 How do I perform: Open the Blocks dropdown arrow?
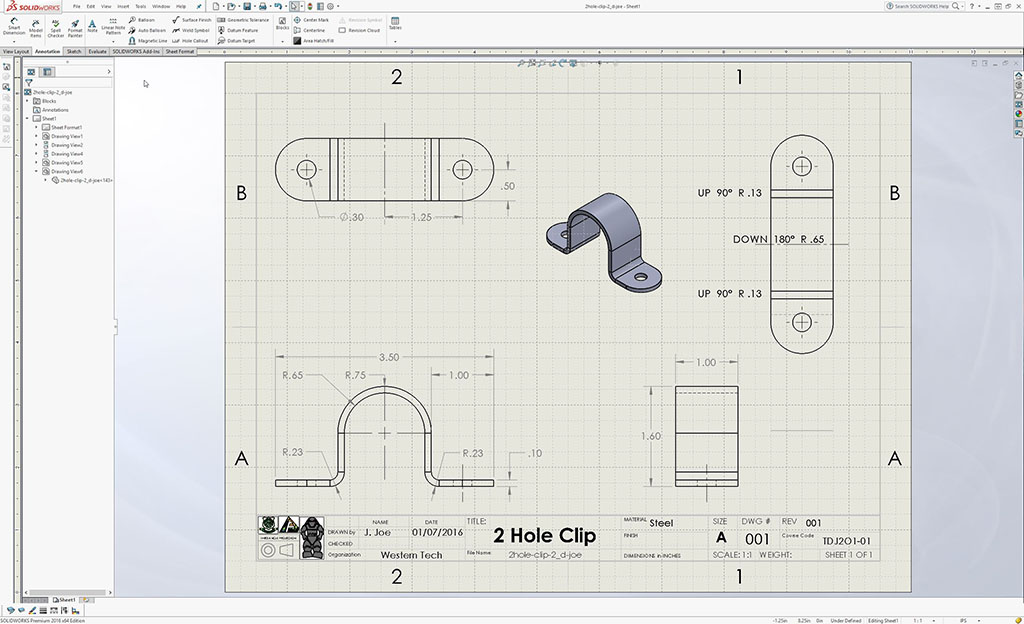point(282,41)
